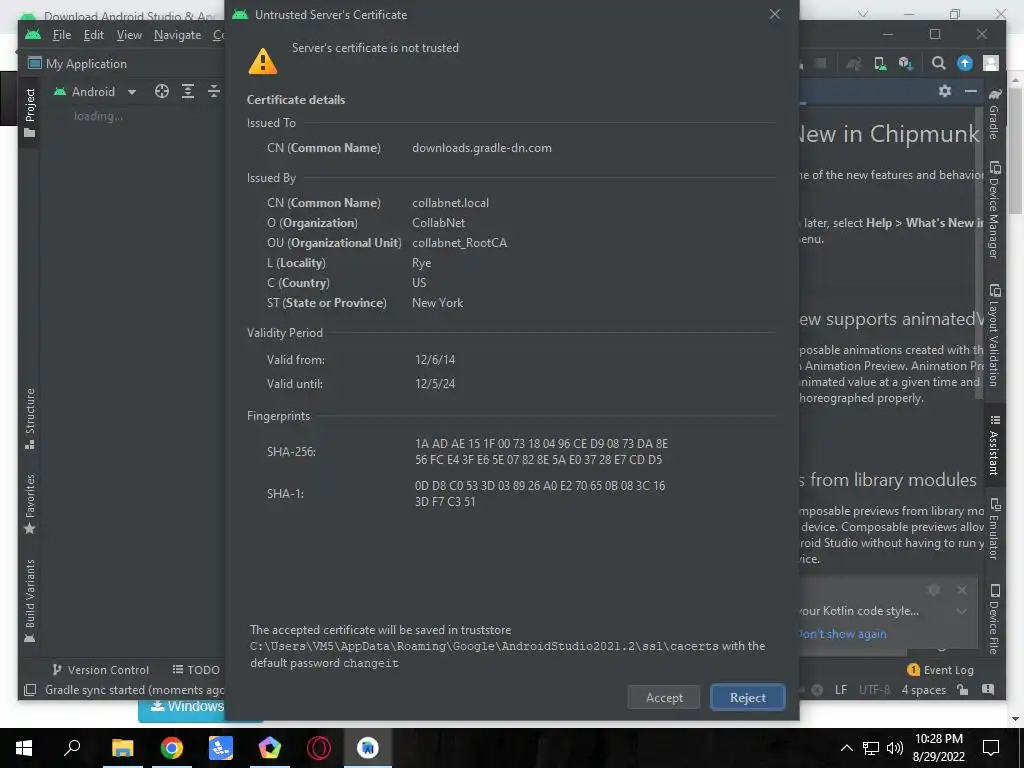Click the Search Everywhere magnifier icon
The width and height of the screenshot is (1024, 768).
[938, 63]
